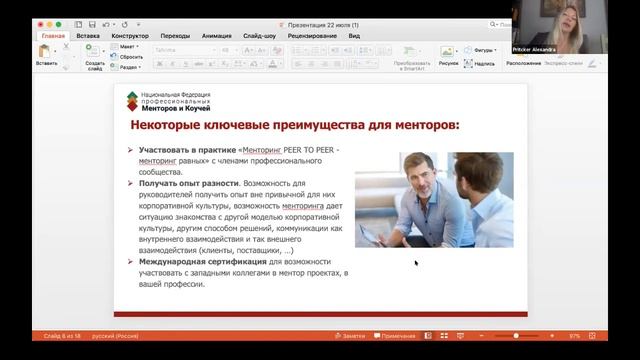640x360 pixels.
Task: Open the Анимация ribbon tab
Action: [x=216, y=36]
